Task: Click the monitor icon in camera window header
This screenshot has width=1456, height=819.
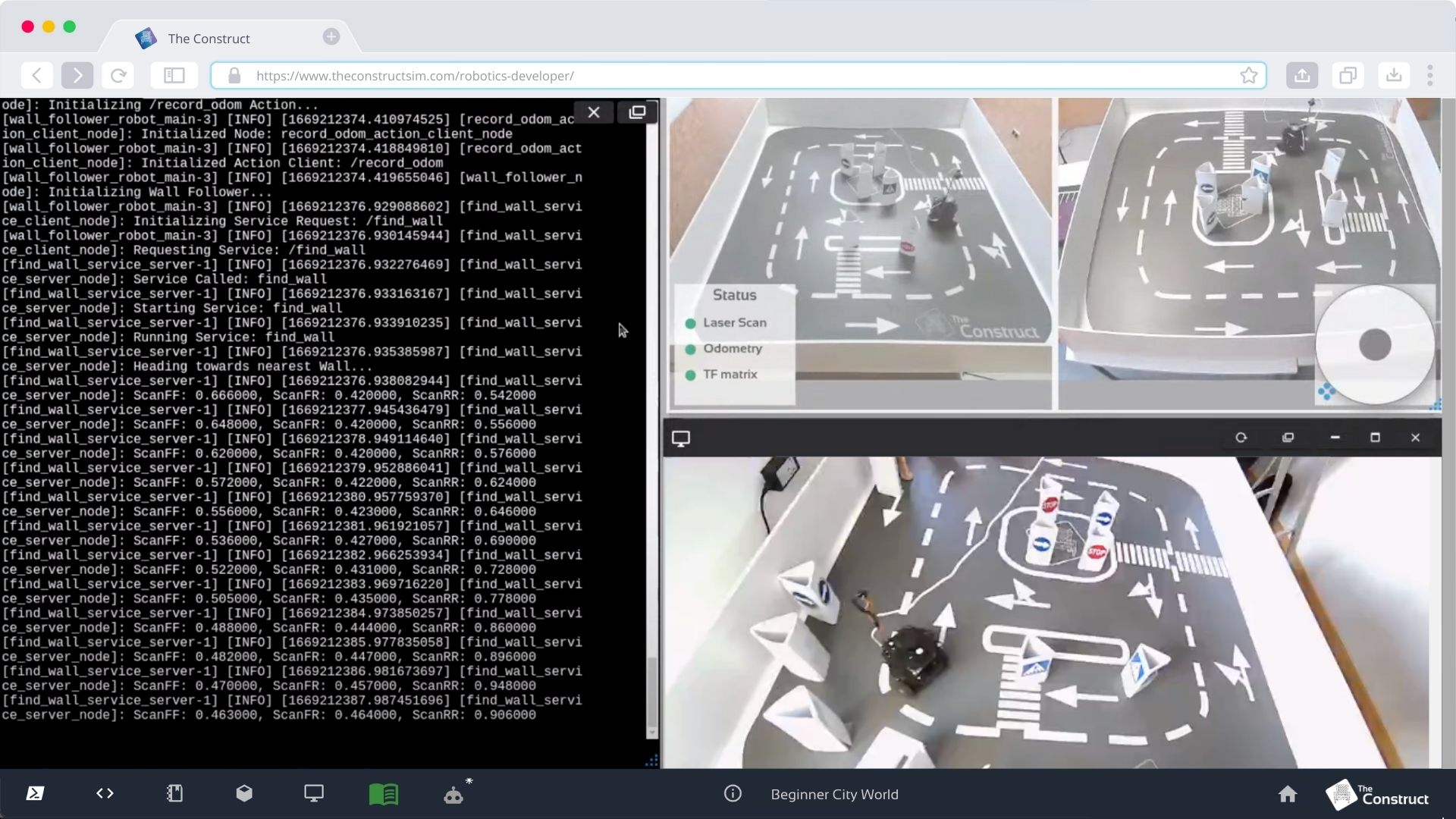Action: [x=681, y=438]
